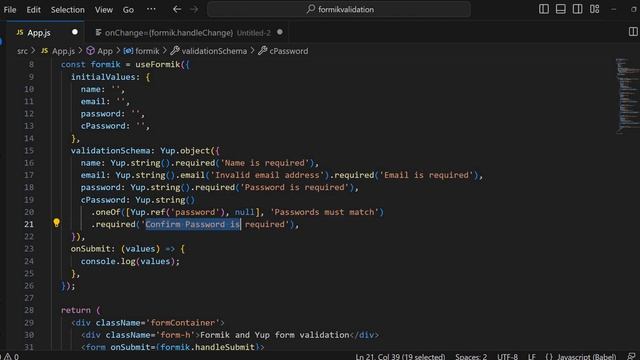The width and height of the screenshot is (640, 360).
Task: Go back with the left arrow
Action: coord(177,9)
